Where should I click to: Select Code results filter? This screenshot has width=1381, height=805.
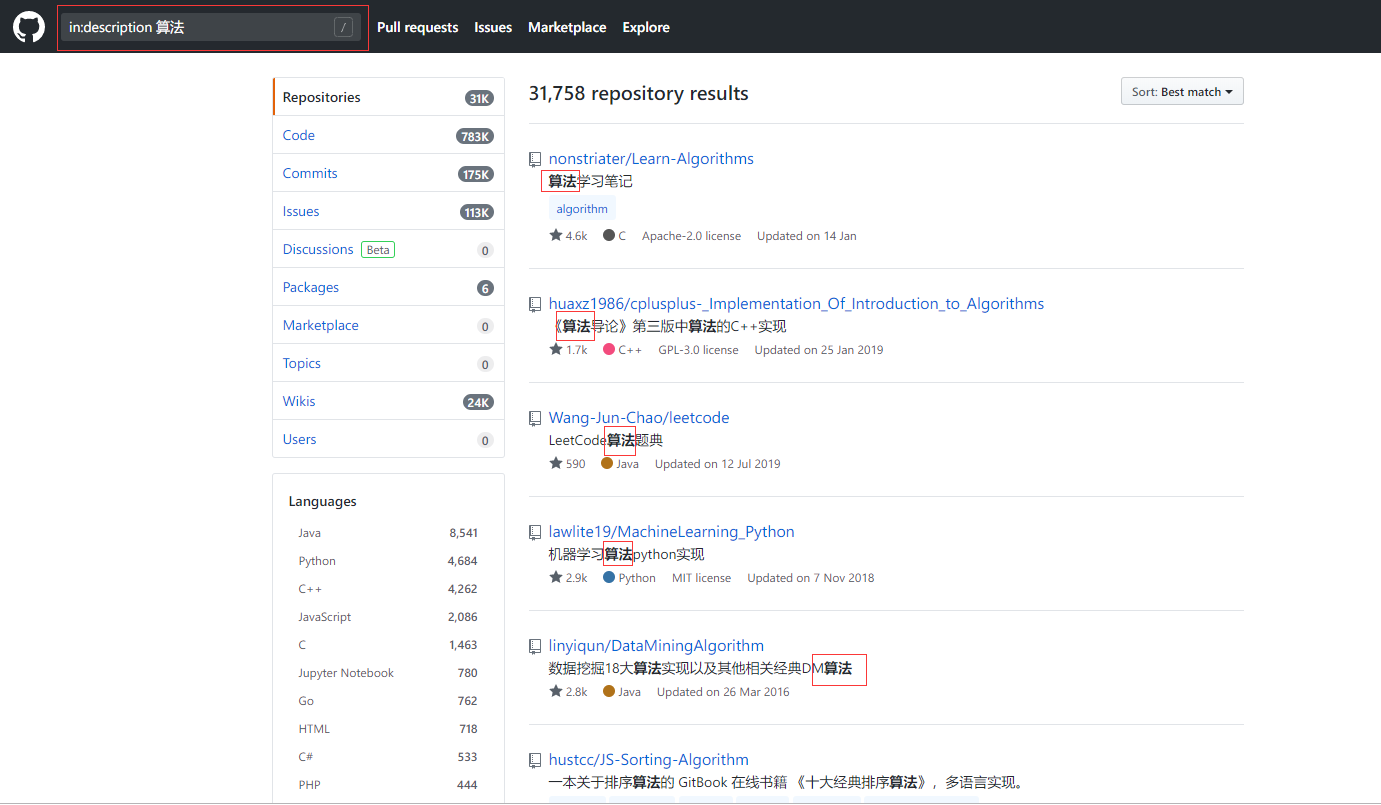388,135
